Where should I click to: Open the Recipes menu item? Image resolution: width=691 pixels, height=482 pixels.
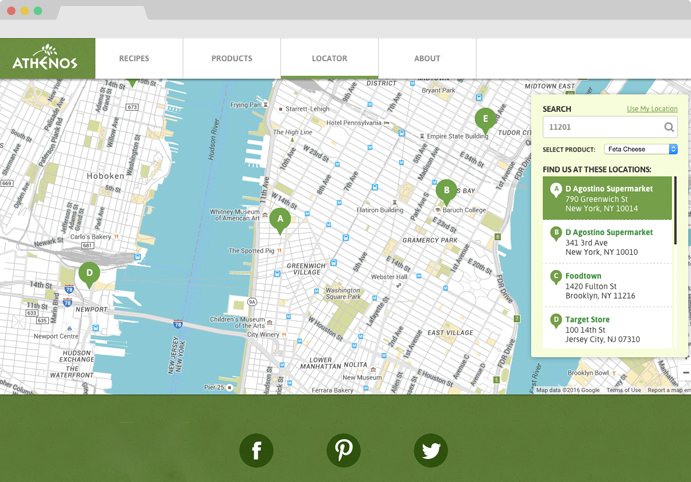134,58
